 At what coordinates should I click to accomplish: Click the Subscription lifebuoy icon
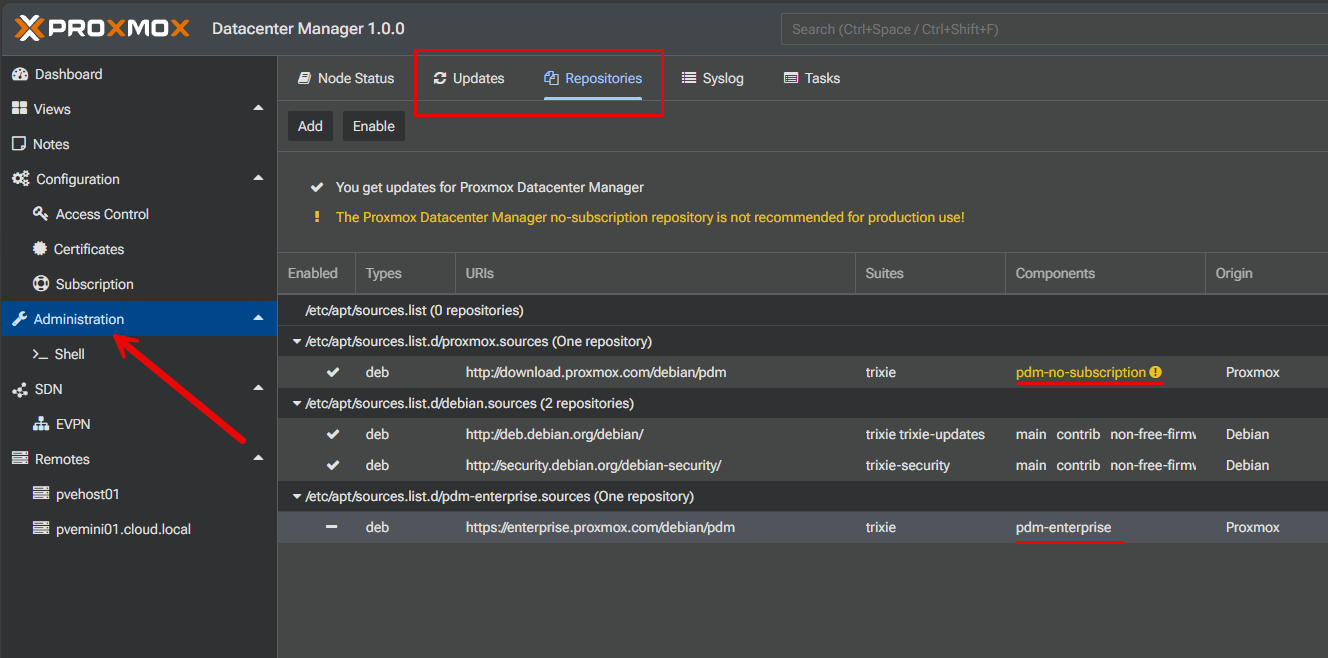[40, 284]
